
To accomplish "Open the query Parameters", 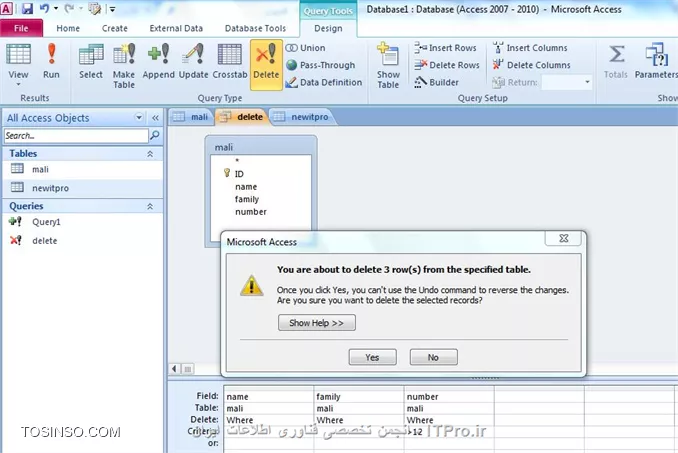I will click(x=656, y=61).
